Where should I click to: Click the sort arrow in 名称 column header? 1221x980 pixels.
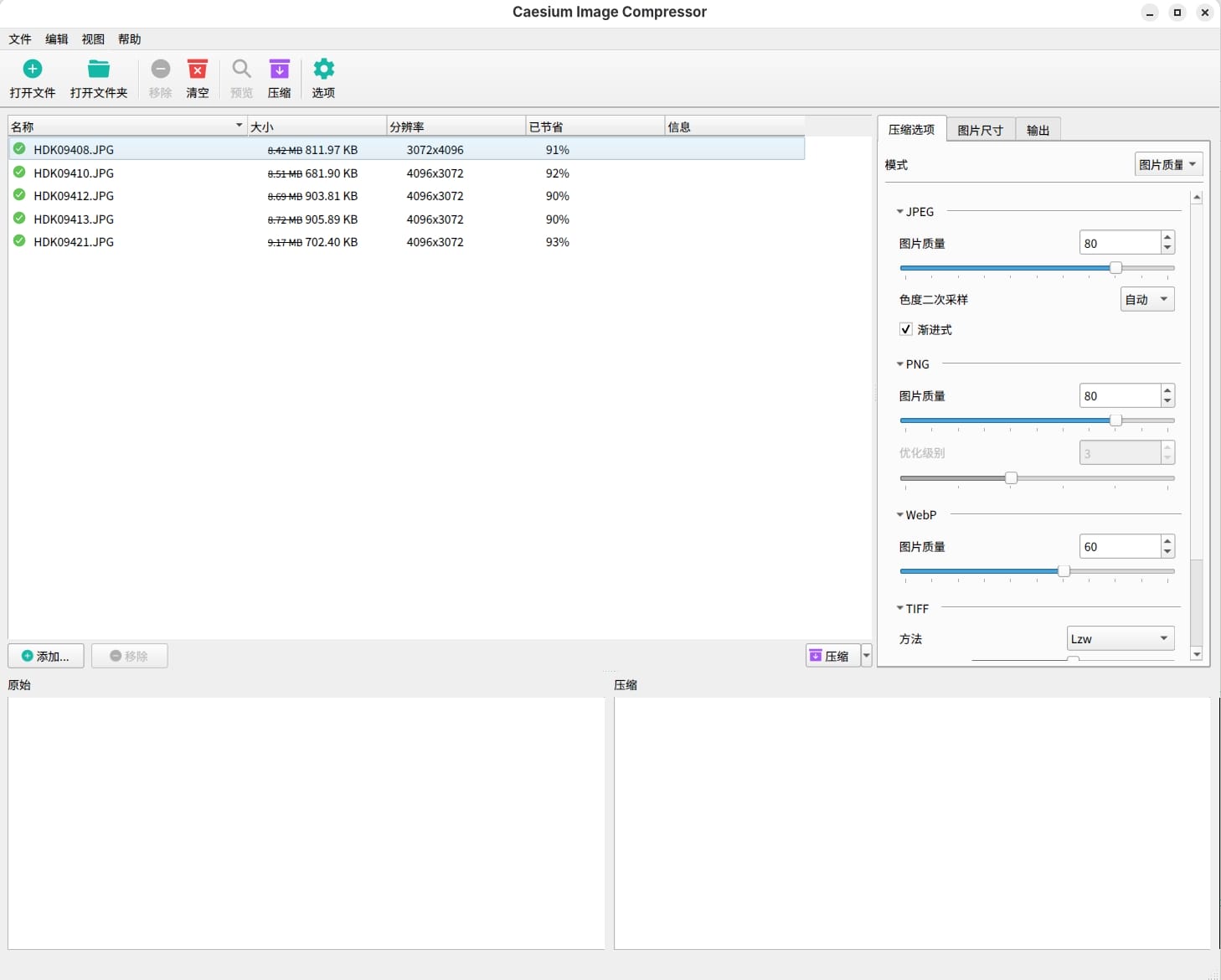[240, 126]
